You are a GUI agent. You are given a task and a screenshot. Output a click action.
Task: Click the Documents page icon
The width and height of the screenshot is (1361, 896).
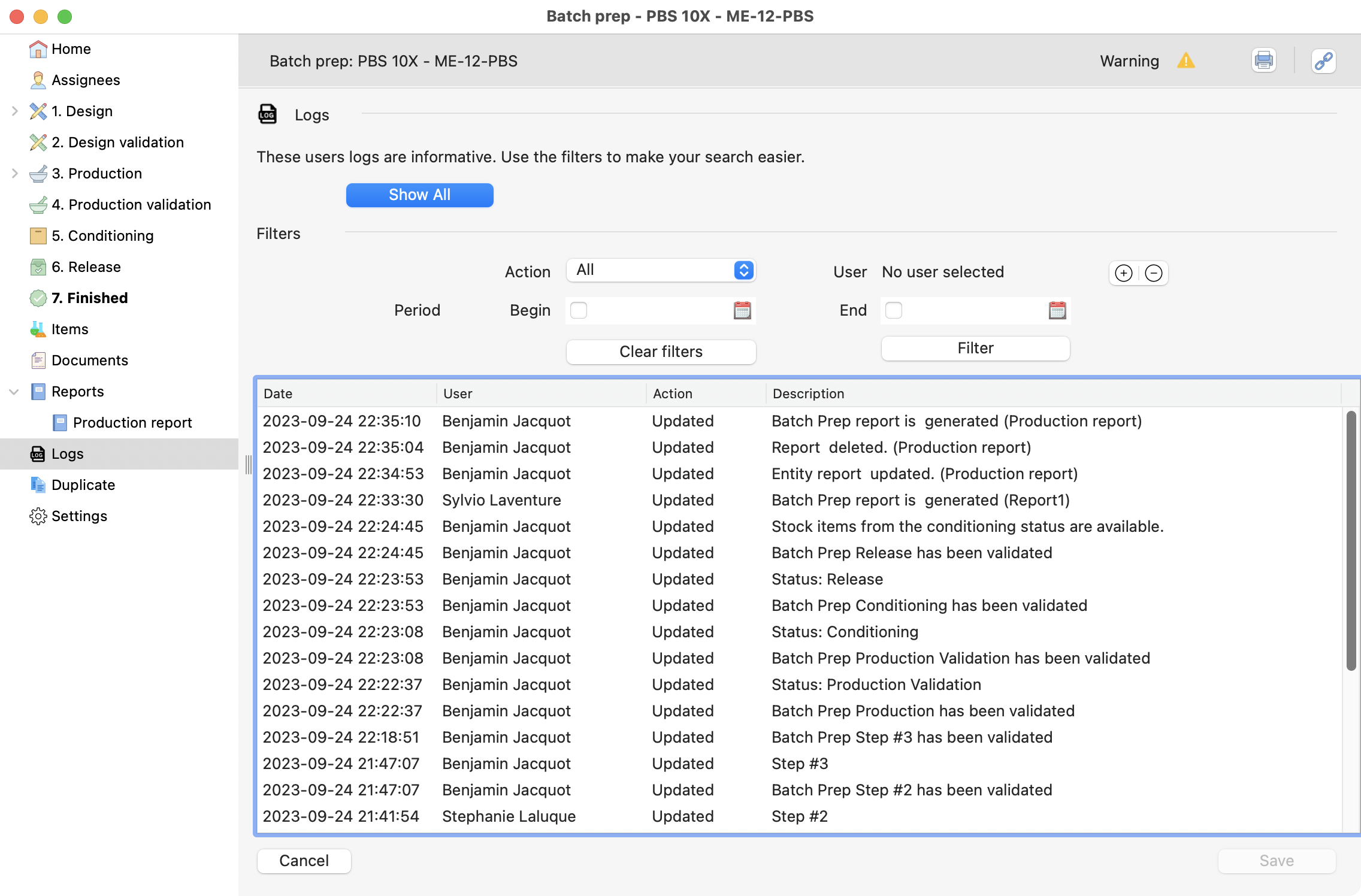(38, 361)
